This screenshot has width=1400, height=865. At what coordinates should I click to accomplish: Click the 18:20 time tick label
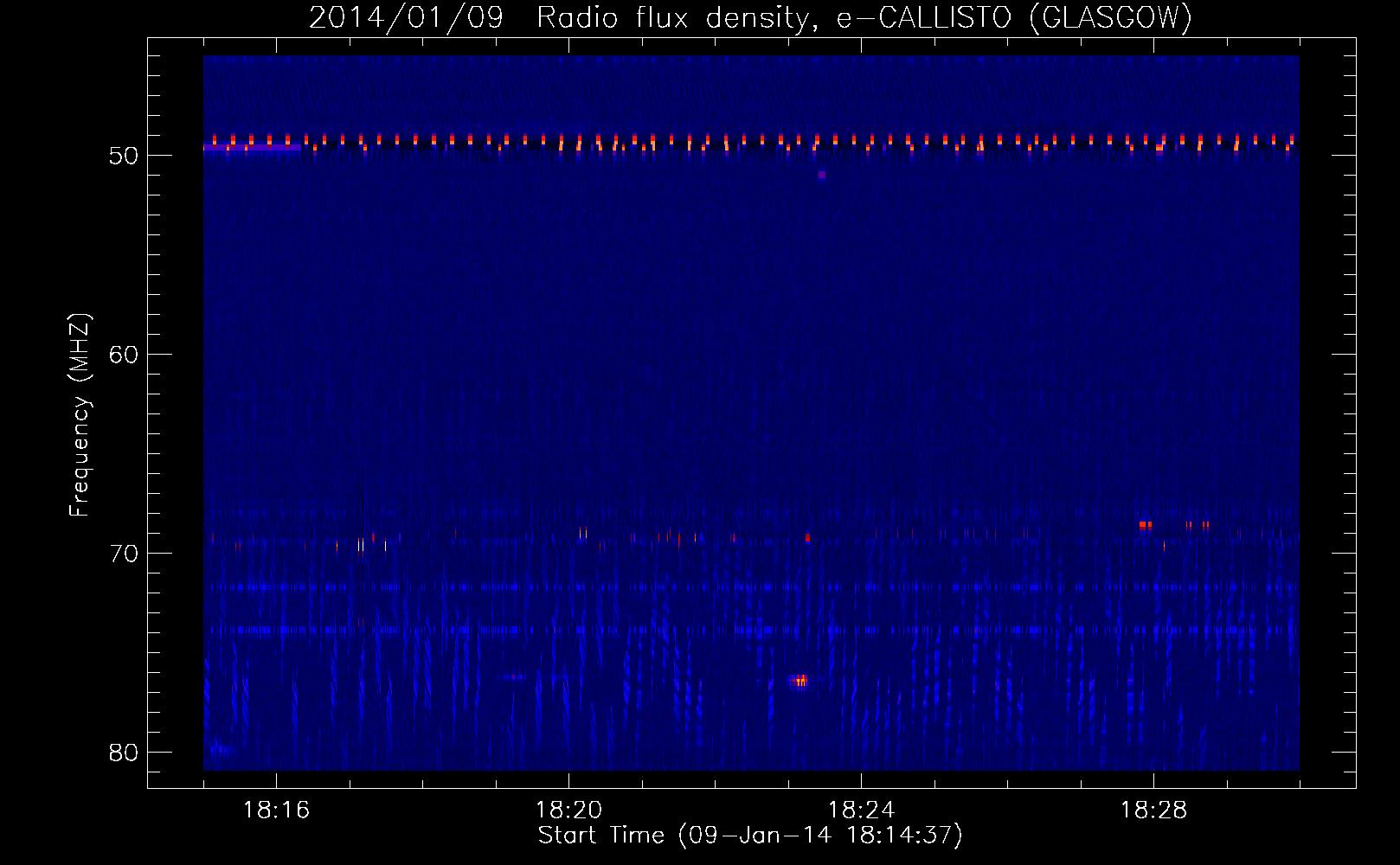(x=568, y=811)
